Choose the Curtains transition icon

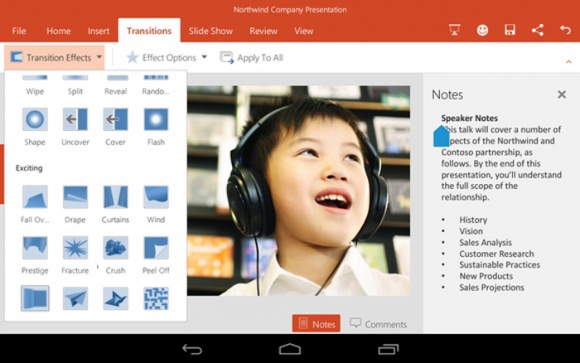point(115,197)
